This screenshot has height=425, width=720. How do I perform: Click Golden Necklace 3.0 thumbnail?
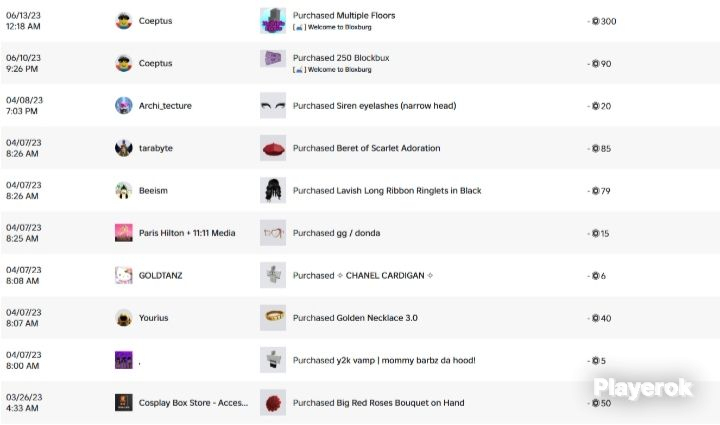273,318
